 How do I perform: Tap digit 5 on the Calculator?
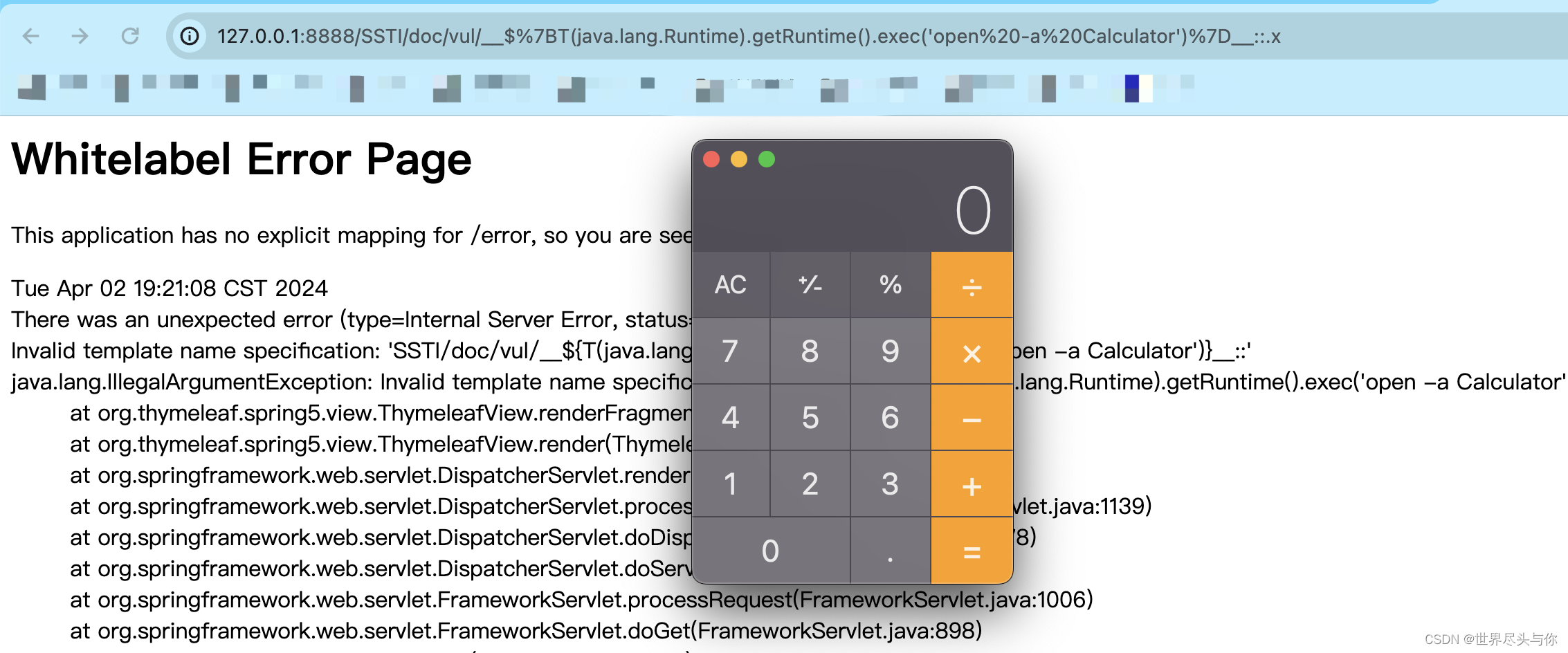[x=810, y=418]
